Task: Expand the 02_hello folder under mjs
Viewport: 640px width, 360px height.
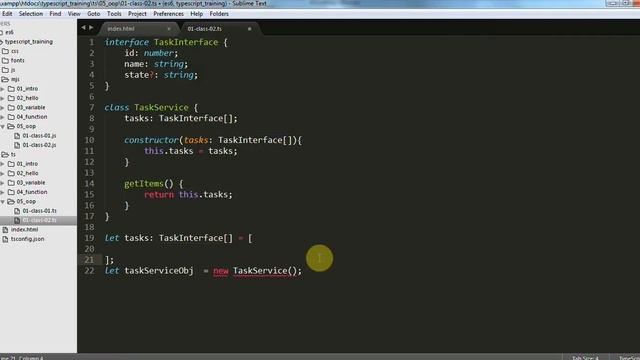Action: tap(2, 98)
